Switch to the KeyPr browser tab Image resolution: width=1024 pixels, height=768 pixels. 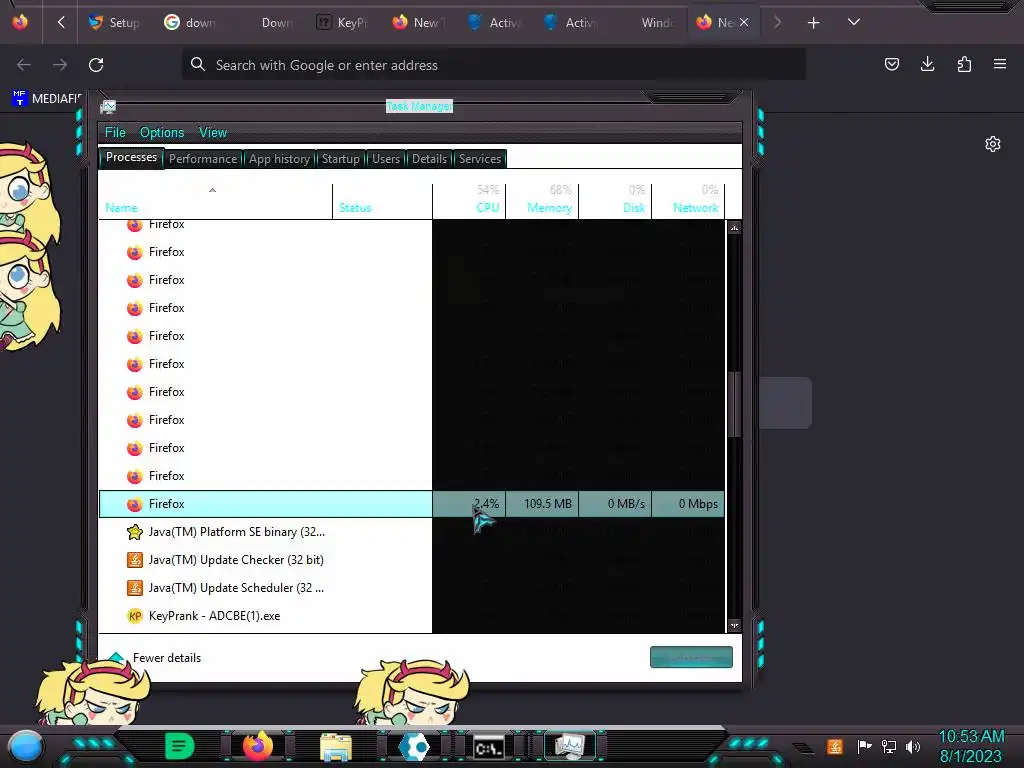point(343,23)
